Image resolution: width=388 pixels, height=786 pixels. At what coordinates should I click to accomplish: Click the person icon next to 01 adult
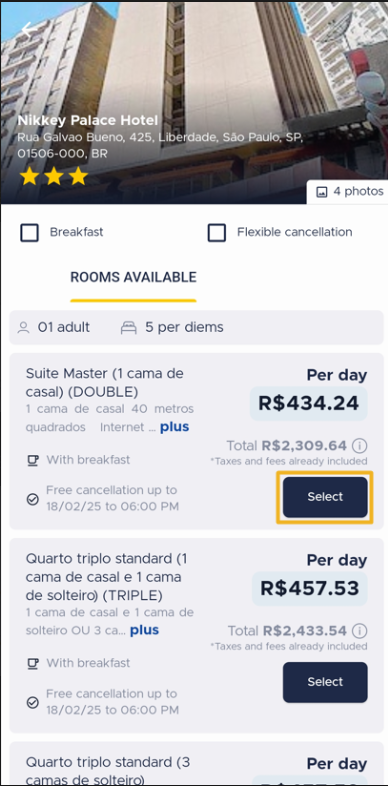[x=23, y=328]
